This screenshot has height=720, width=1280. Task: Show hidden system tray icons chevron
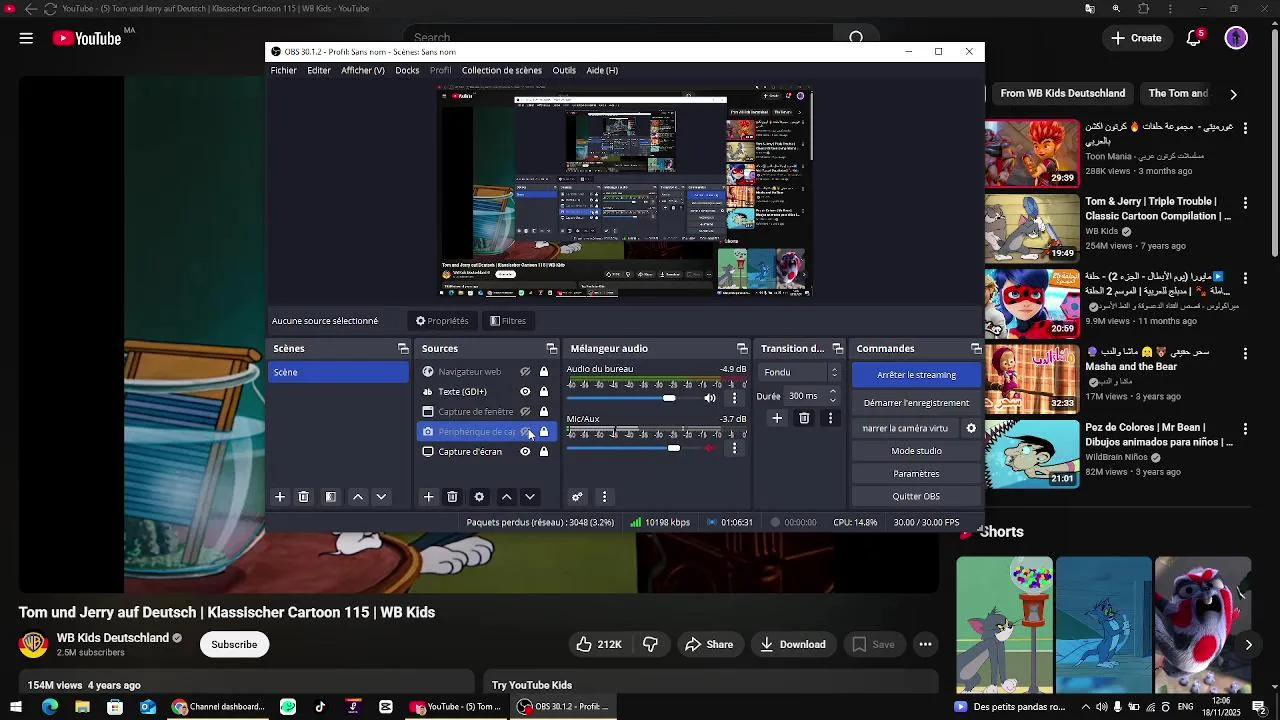tap(1086, 707)
